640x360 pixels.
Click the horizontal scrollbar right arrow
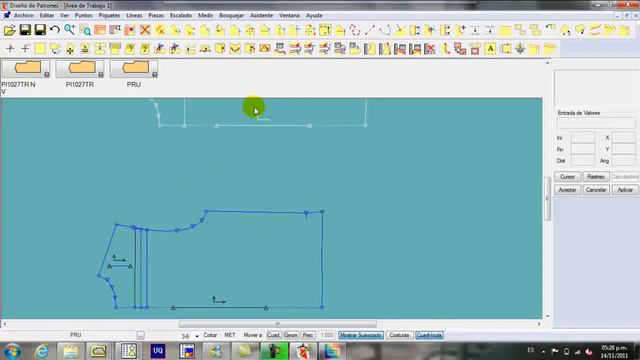539,324
